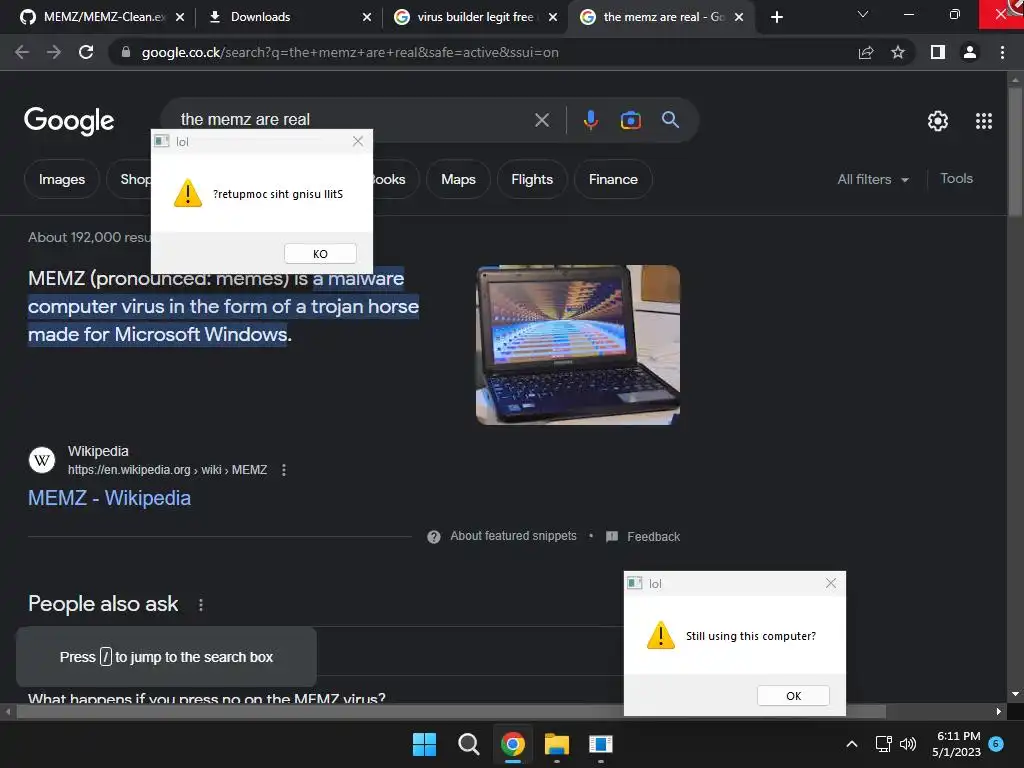This screenshot has height=768, width=1024.
Task: Reload the current page
Action: 86,52
